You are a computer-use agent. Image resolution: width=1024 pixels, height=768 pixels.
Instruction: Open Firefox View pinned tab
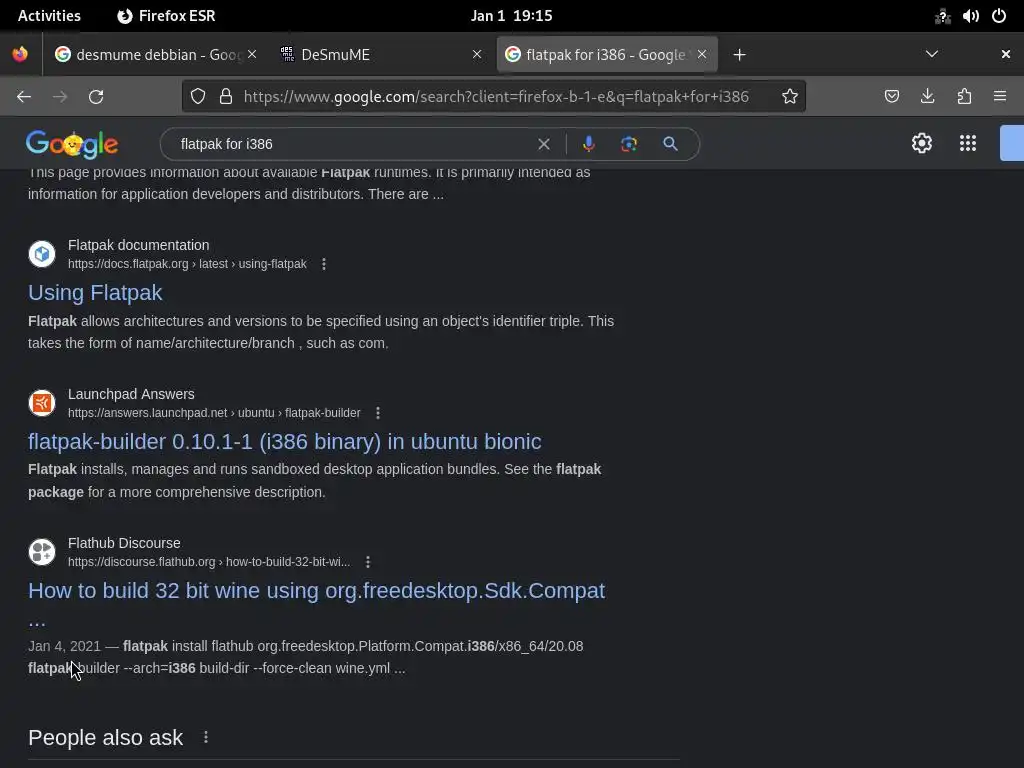pyautogui.click(x=20, y=54)
